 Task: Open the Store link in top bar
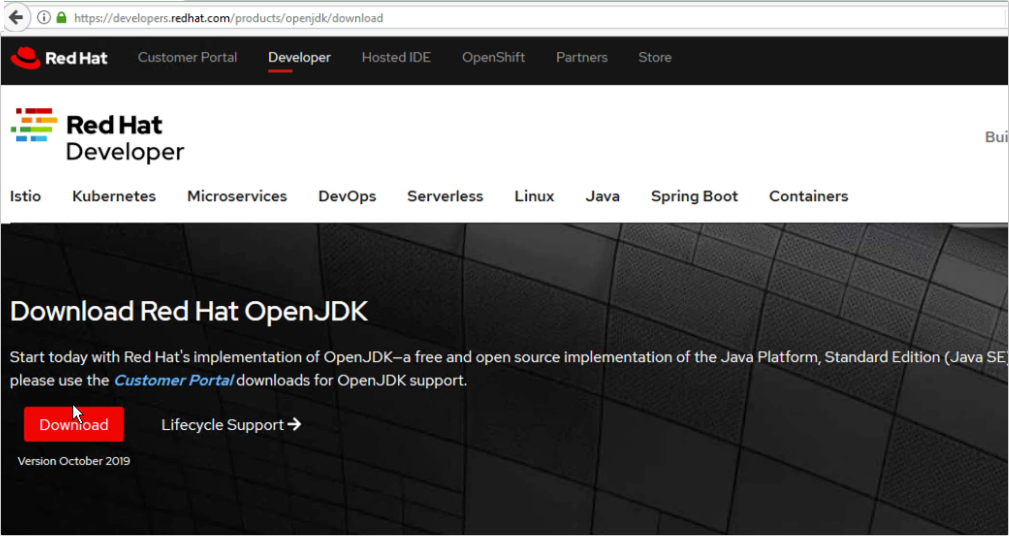[655, 57]
